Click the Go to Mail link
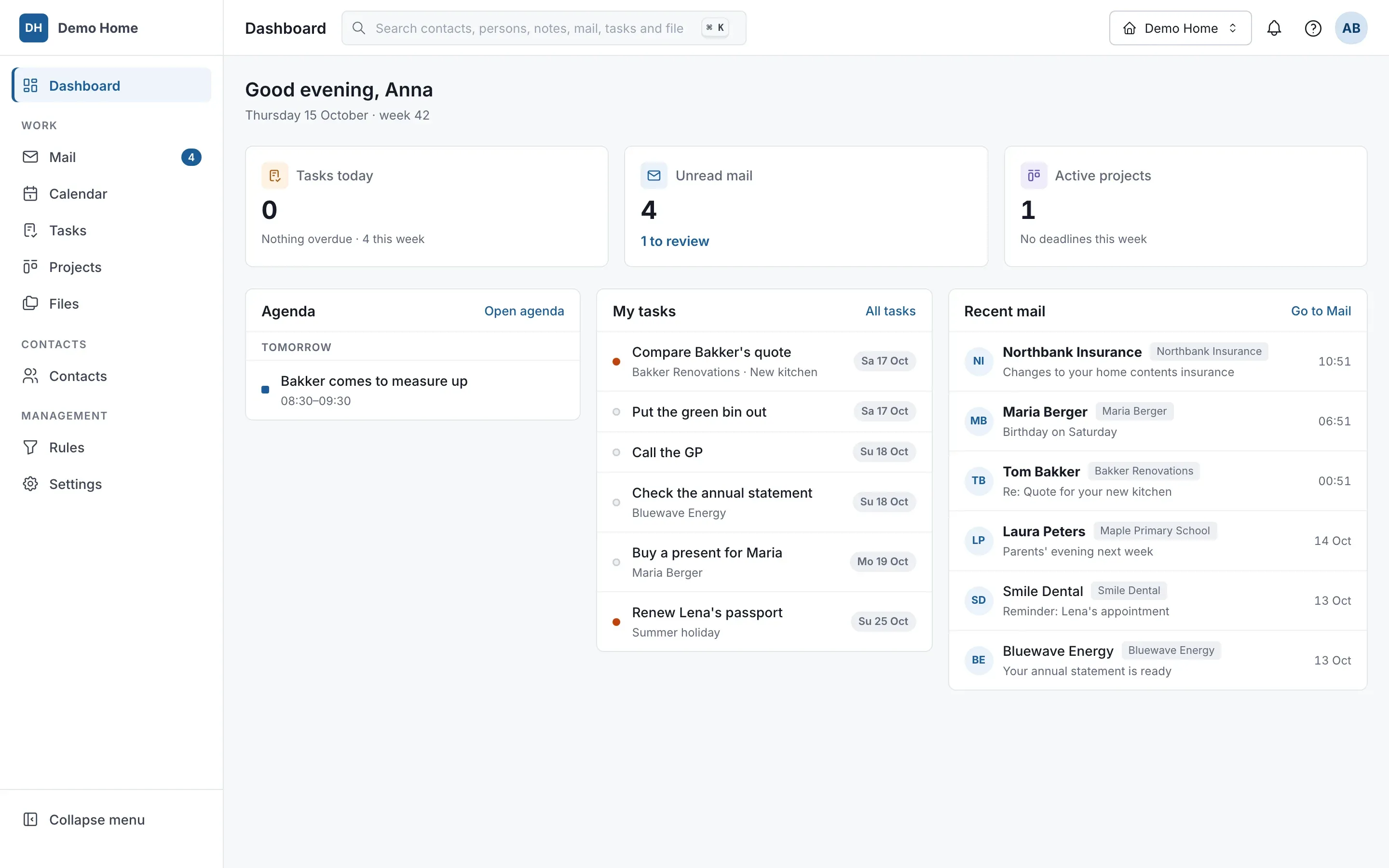Image resolution: width=1389 pixels, height=868 pixels. pos(1321,311)
